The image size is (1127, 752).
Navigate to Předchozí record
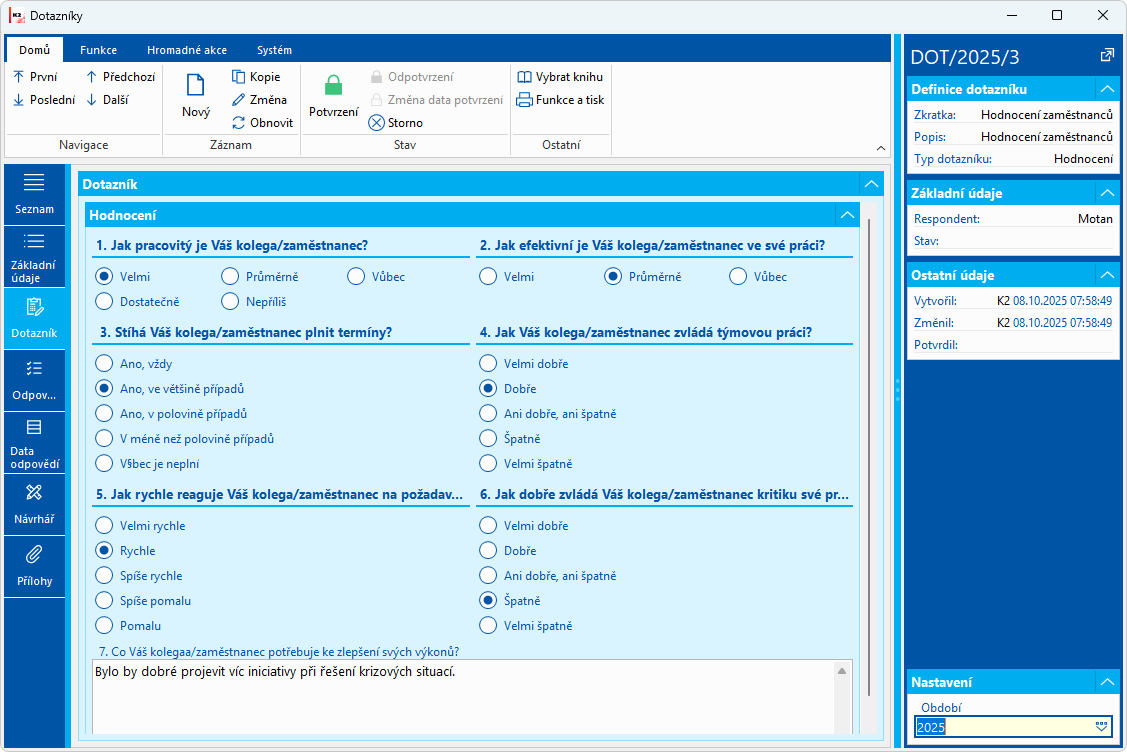pos(120,77)
